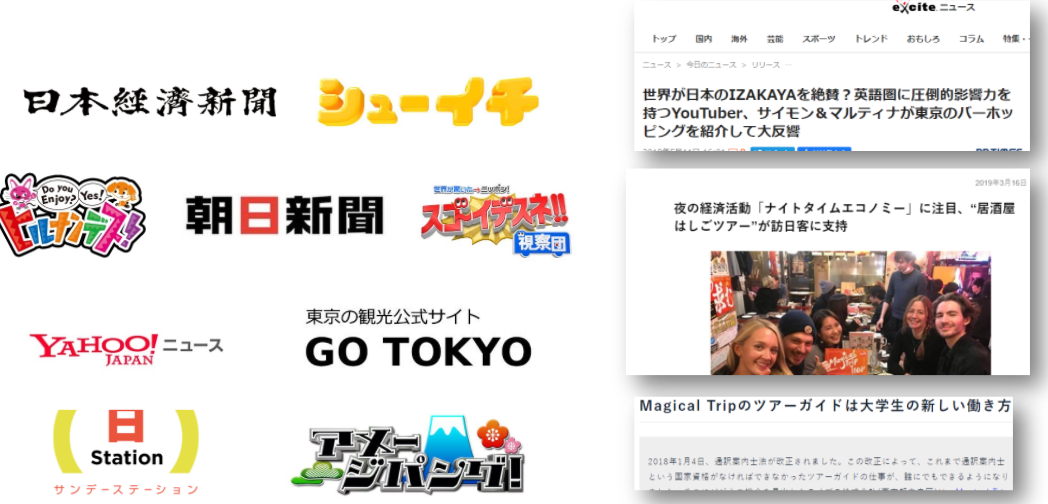This screenshot has height=504, width=1048.
Task: Open the トップ tab in excite news
Action: [664, 39]
